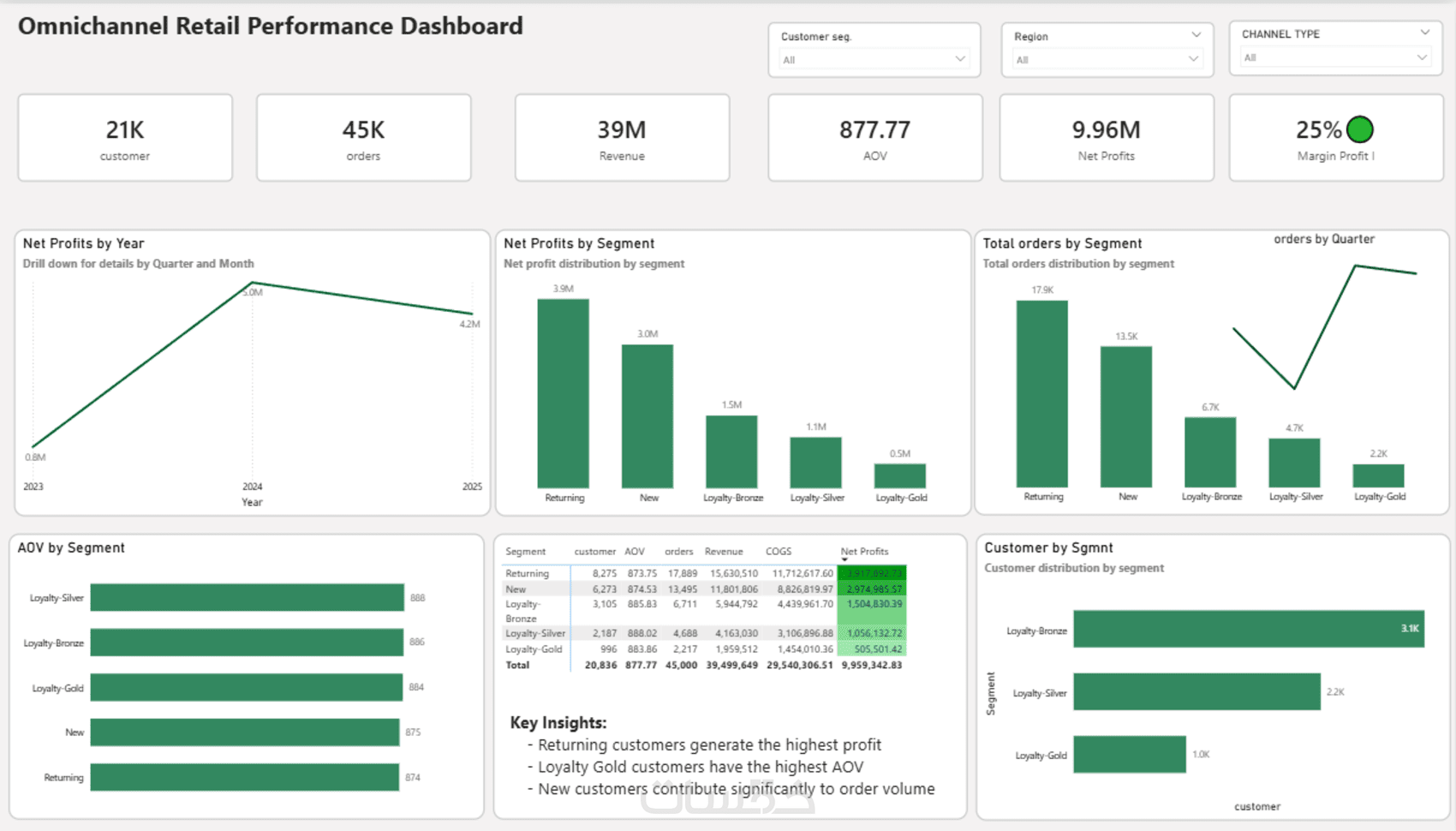This screenshot has height=831, width=1456.
Task: Click the green Margin Profit status indicator
Action: (x=1359, y=129)
